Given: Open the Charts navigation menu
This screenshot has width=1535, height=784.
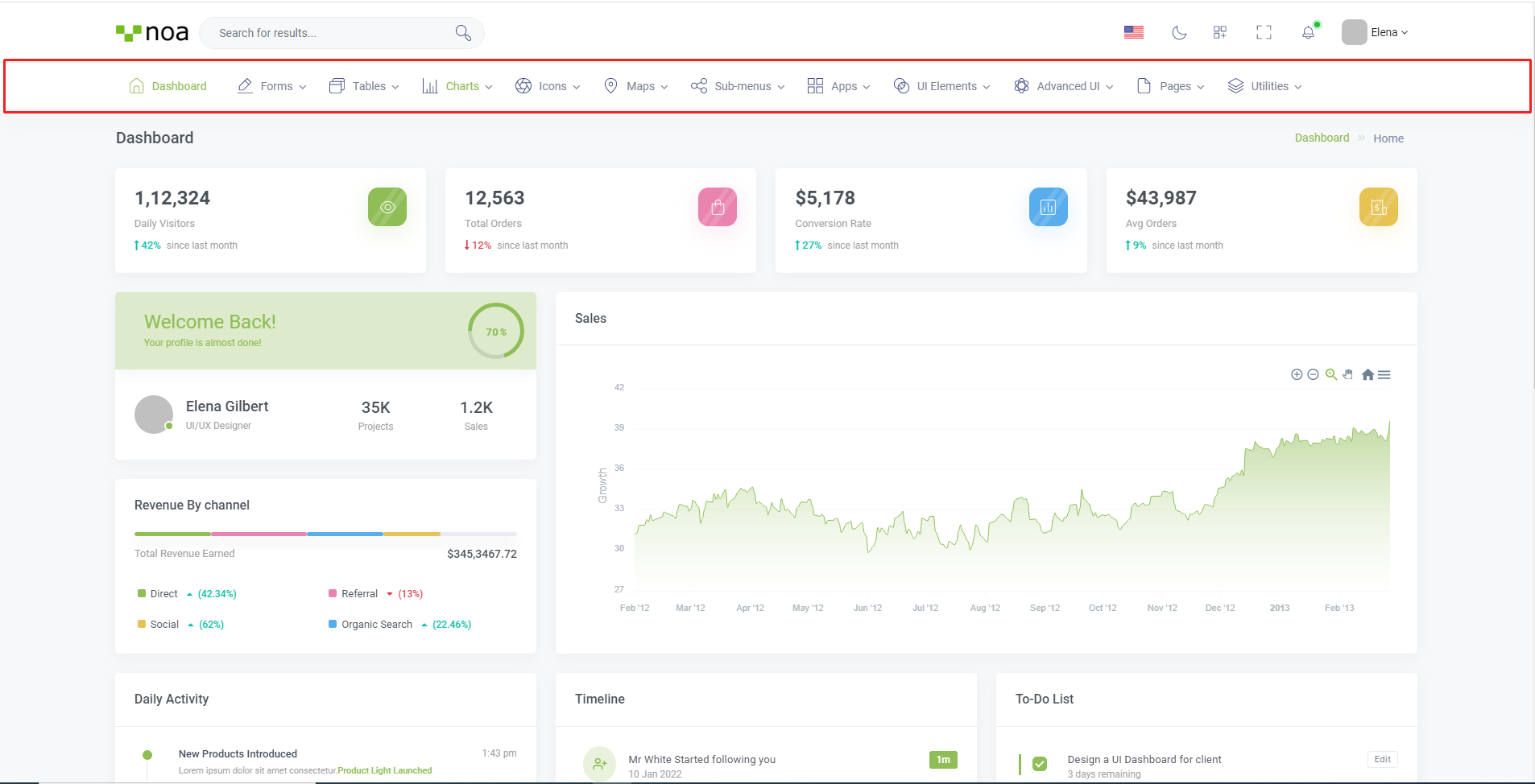Looking at the screenshot, I should [x=457, y=86].
